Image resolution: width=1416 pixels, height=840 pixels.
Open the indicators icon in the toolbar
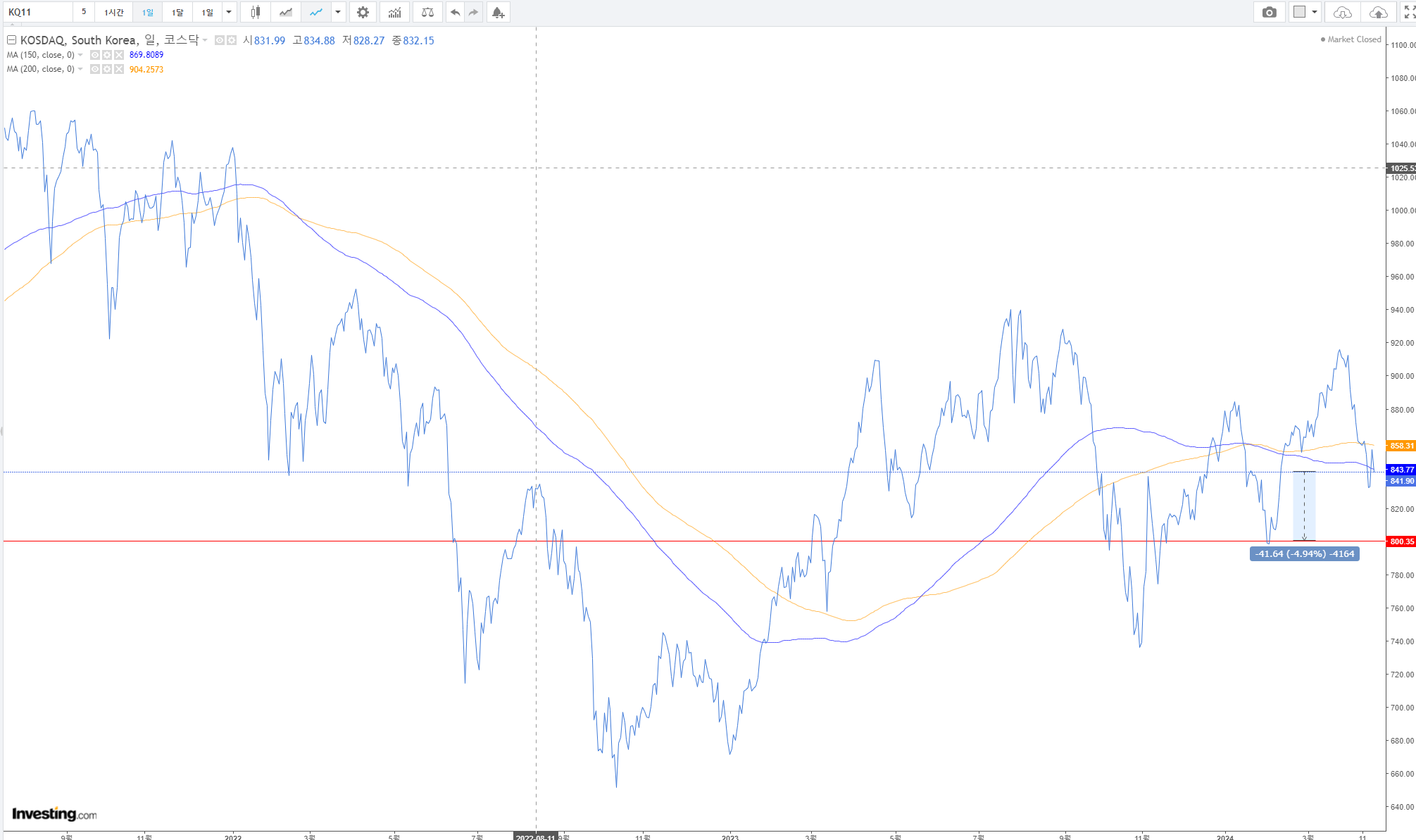click(x=394, y=12)
